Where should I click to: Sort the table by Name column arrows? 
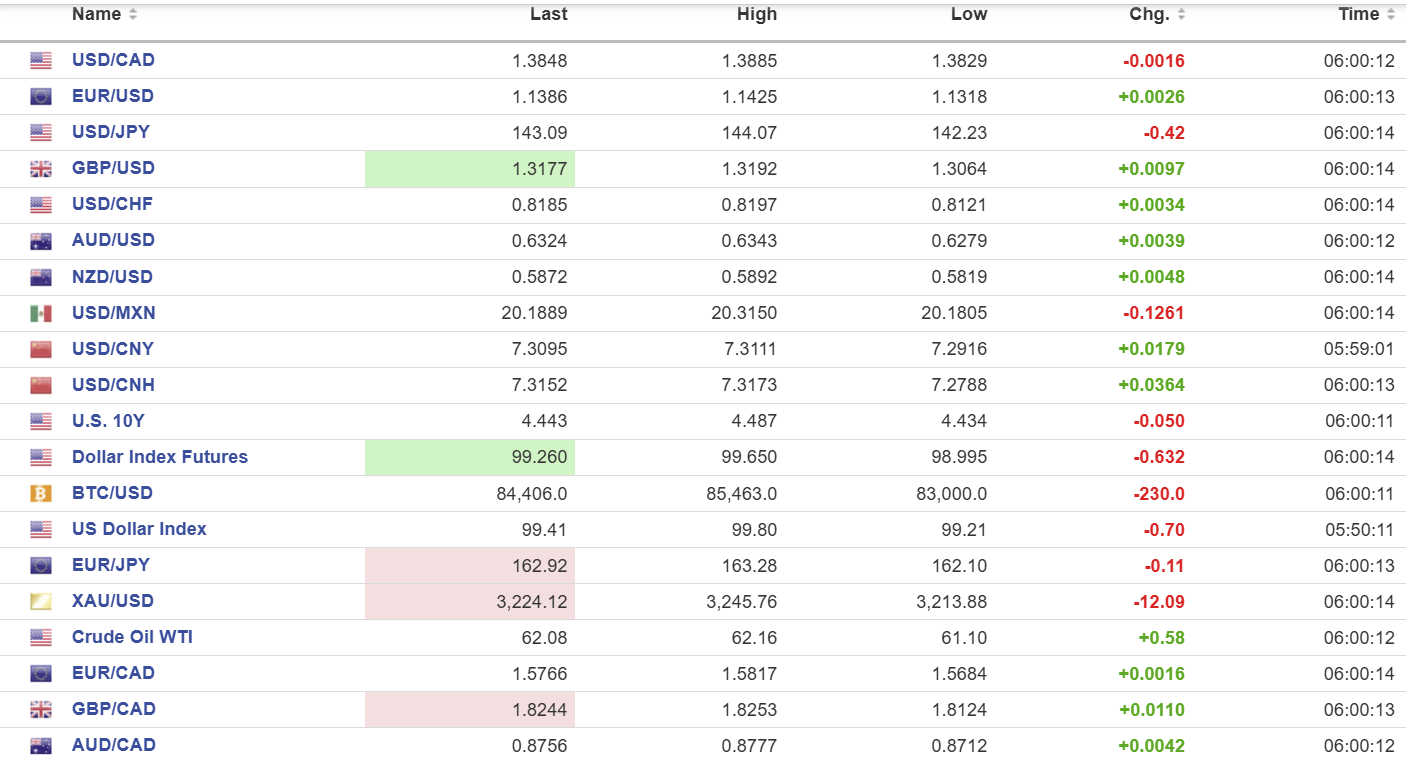pos(134,15)
